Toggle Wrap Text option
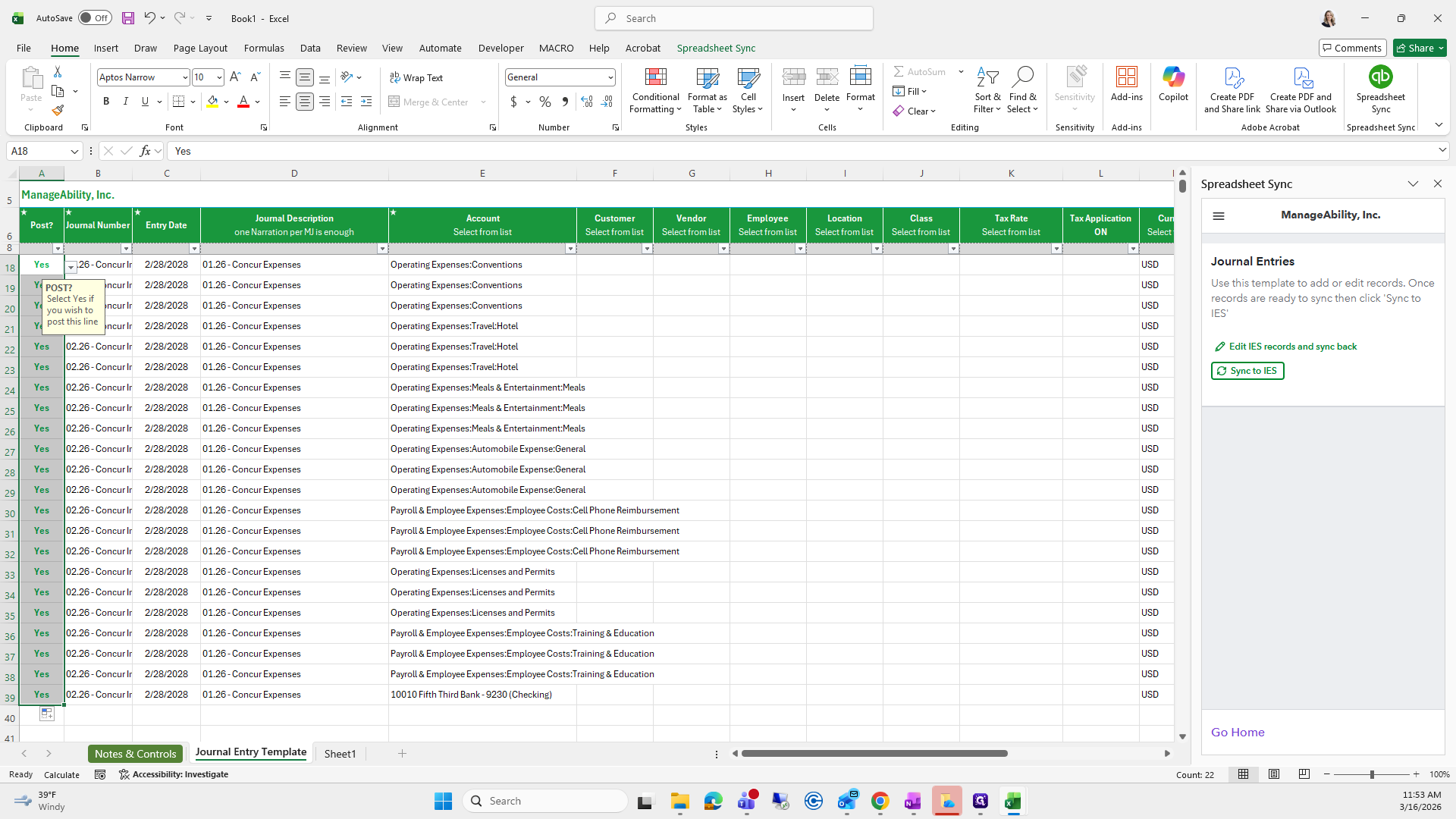 click(x=416, y=78)
